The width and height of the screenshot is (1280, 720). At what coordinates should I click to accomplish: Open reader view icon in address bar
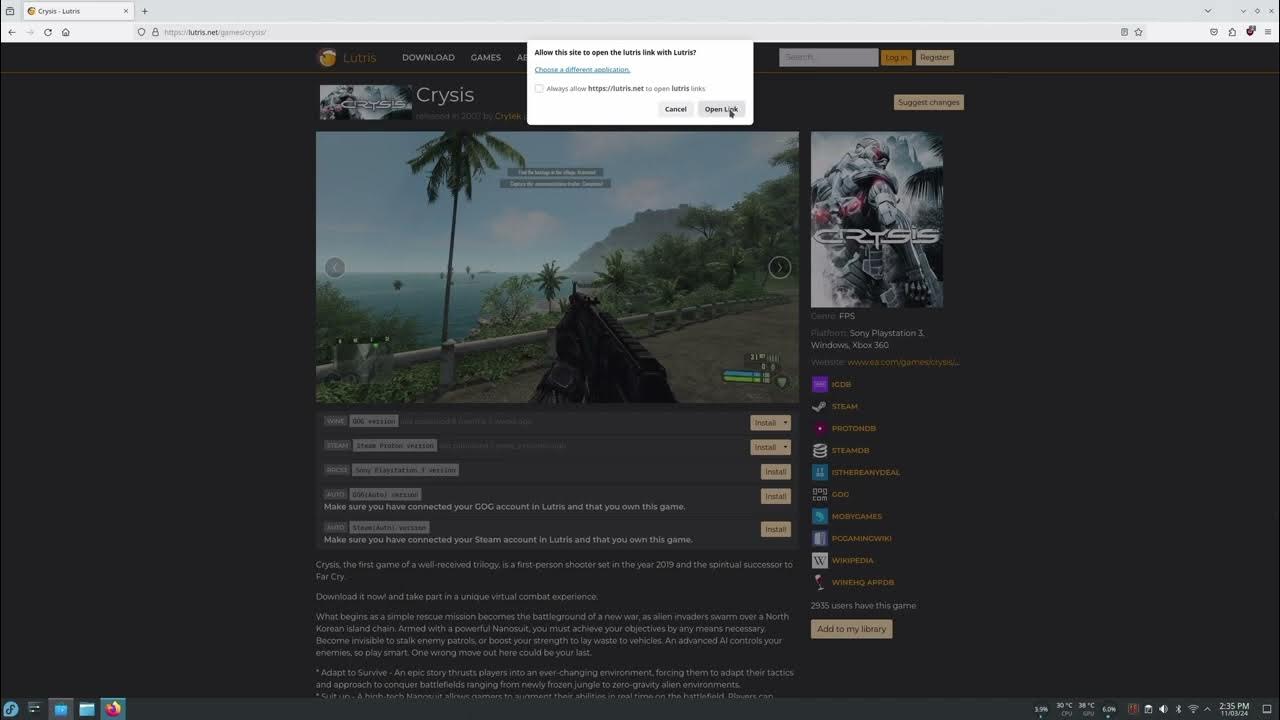coord(1124,32)
